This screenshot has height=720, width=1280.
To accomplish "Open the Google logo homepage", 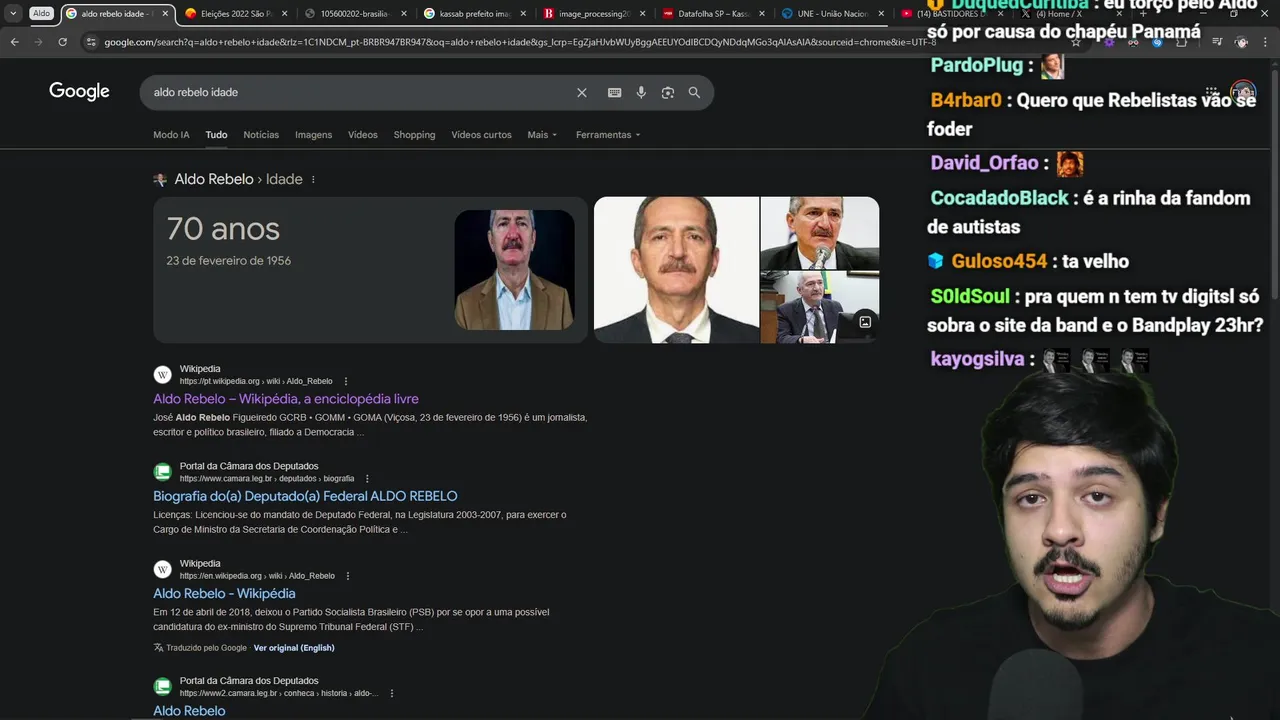I will coord(79,92).
